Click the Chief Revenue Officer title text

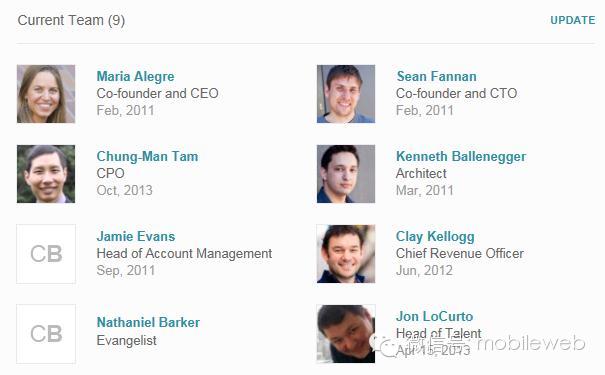click(460, 253)
